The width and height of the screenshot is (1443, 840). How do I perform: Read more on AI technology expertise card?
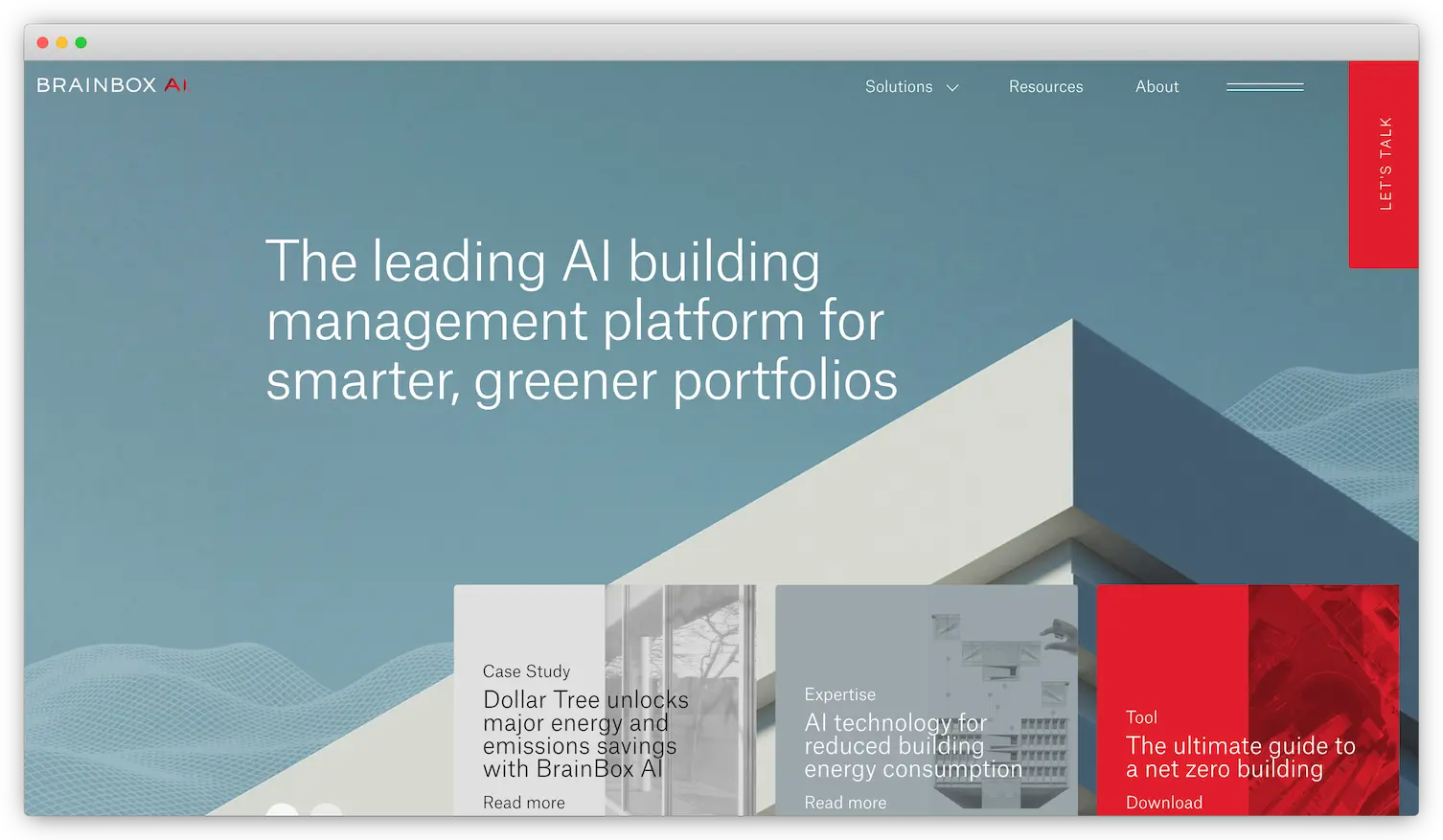tap(845, 803)
